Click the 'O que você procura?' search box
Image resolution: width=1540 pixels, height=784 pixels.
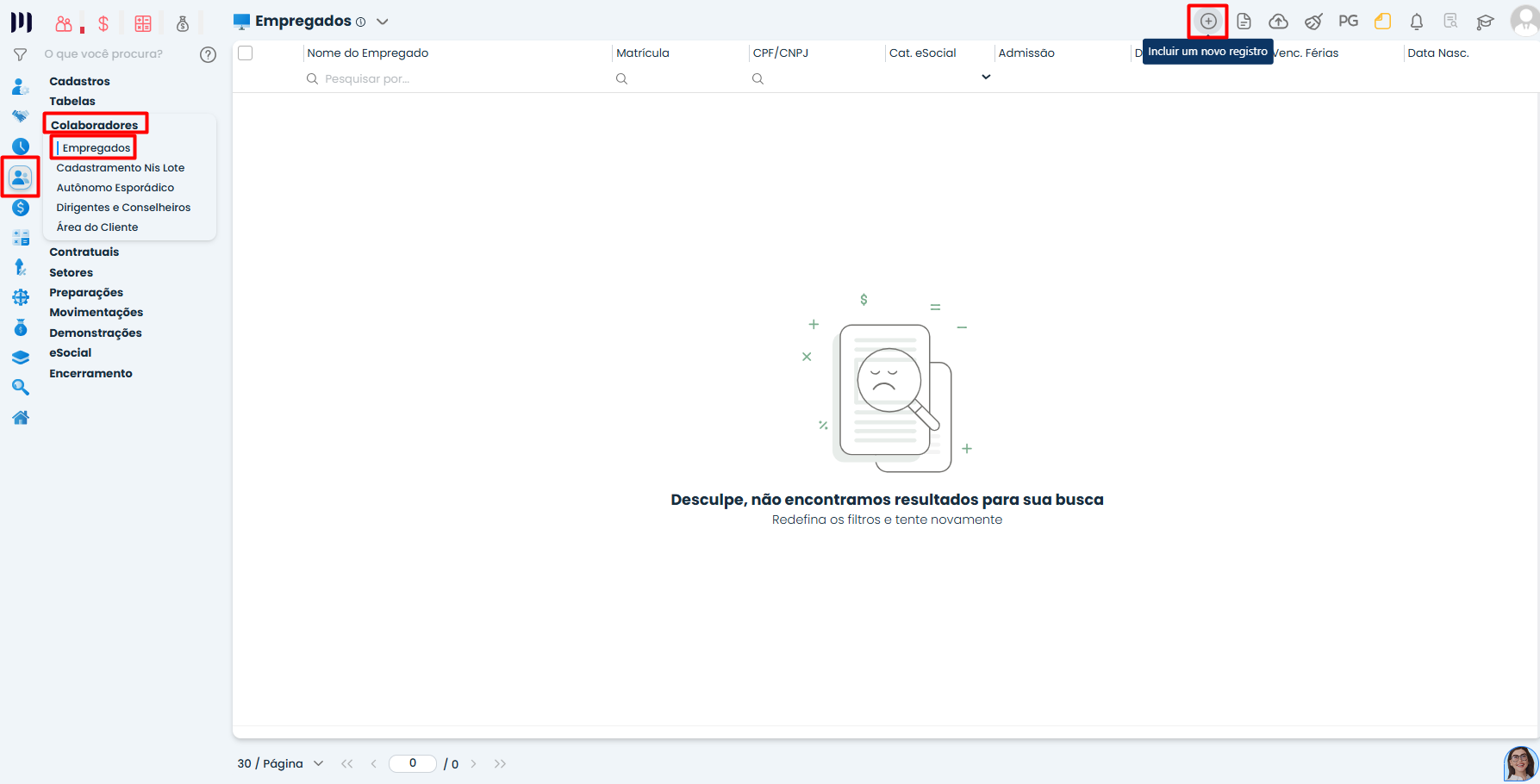click(x=103, y=54)
